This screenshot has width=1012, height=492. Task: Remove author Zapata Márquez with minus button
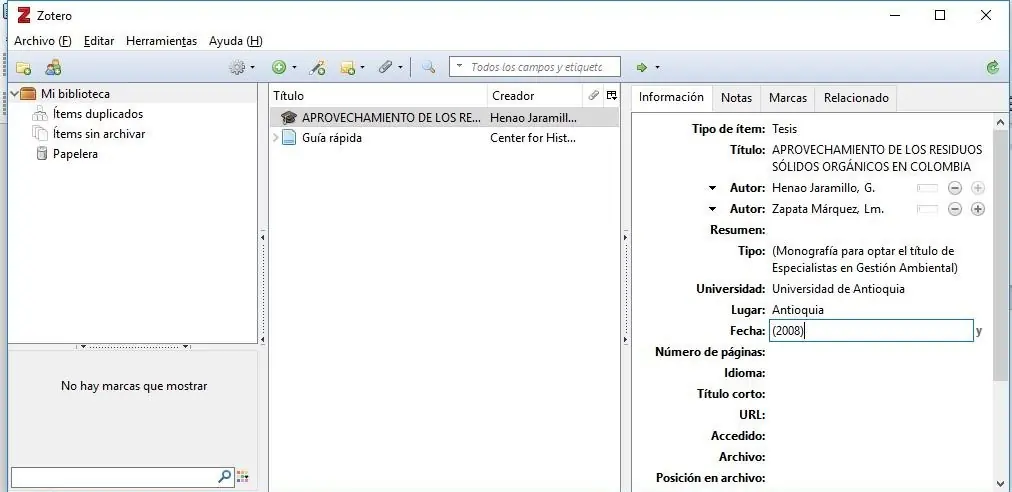[955, 209]
